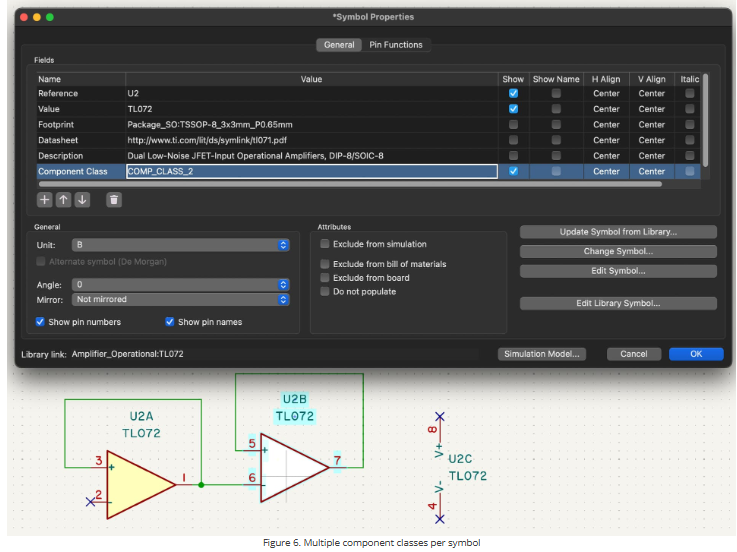Open the Angle dropdown
The height and width of the screenshot is (552, 737).
(180, 284)
